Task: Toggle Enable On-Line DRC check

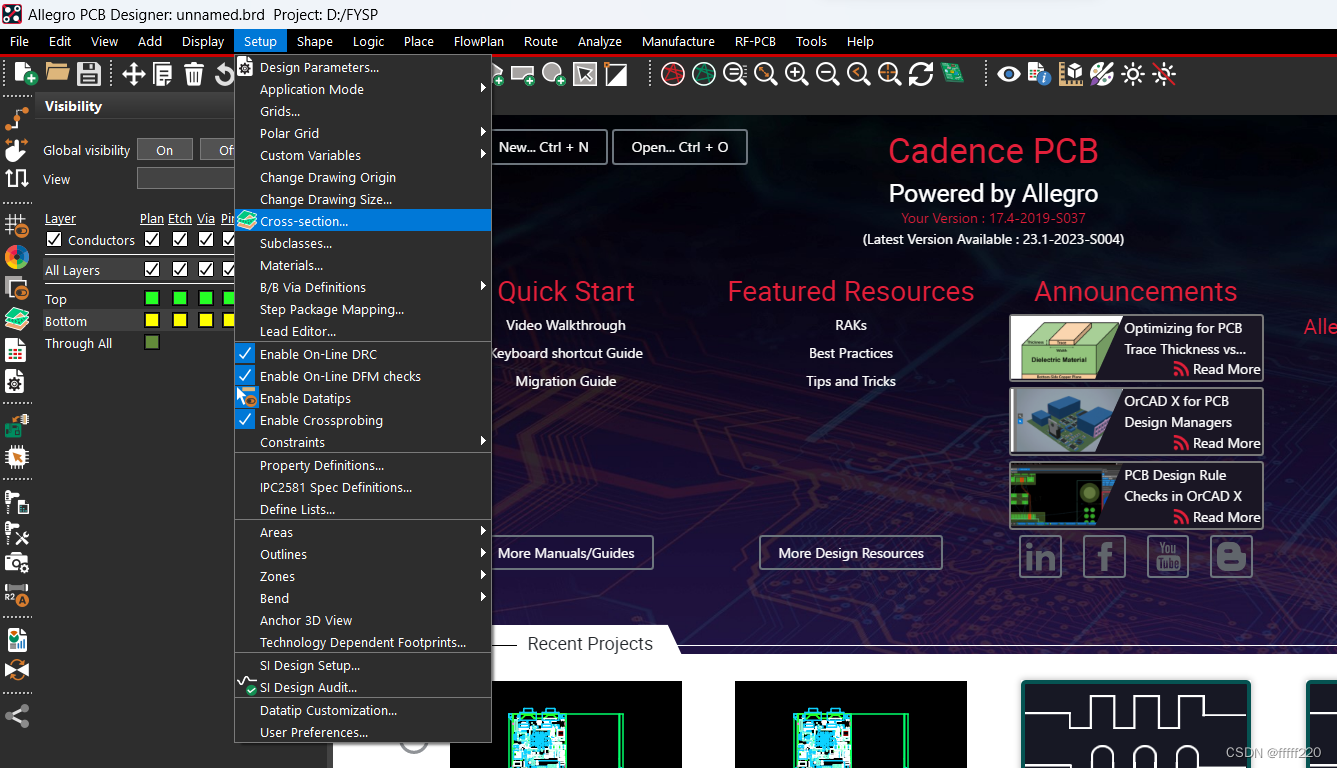Action: coord(363,354)
